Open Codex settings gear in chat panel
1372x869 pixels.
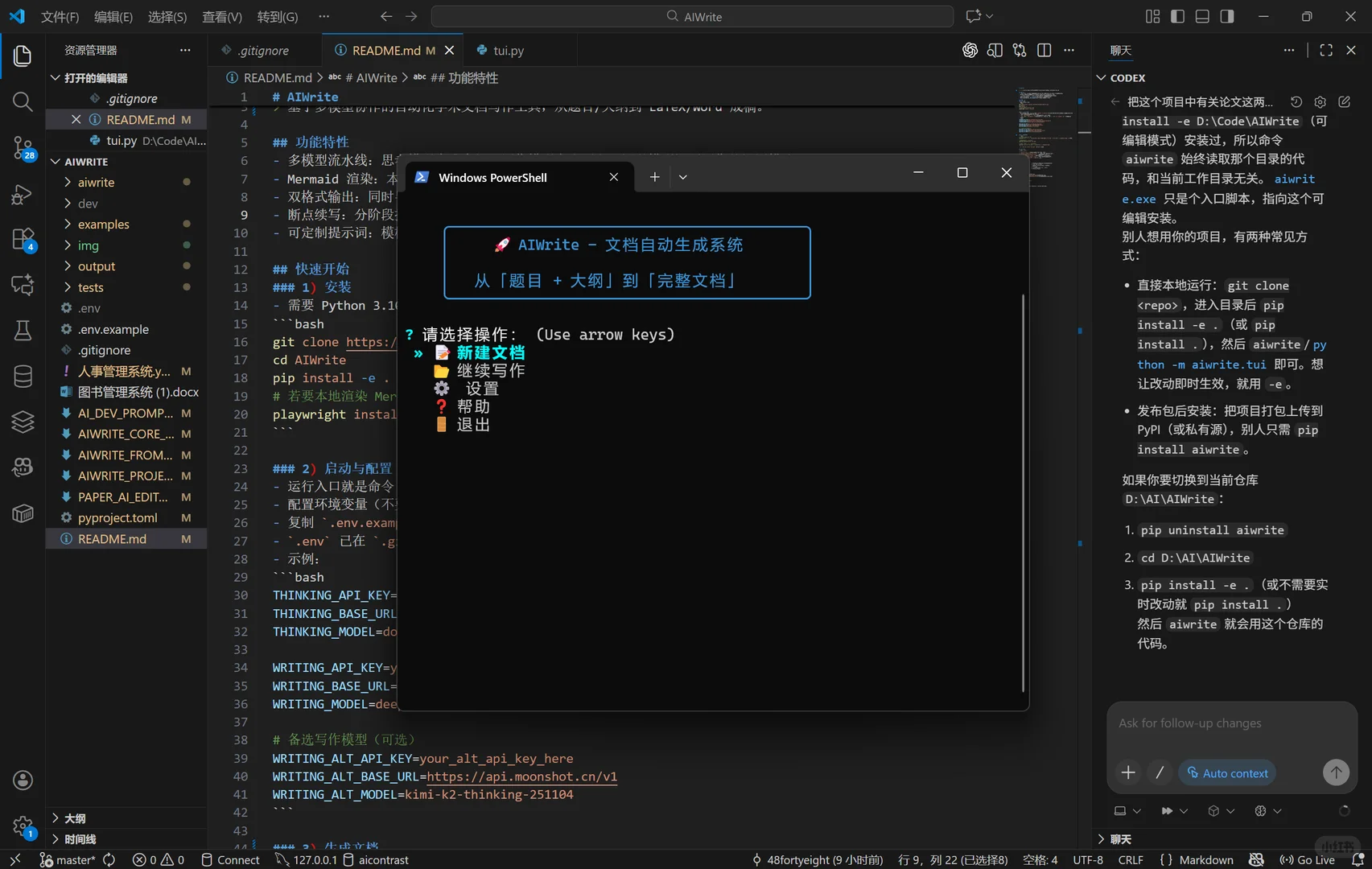(x=1320, y=102)
